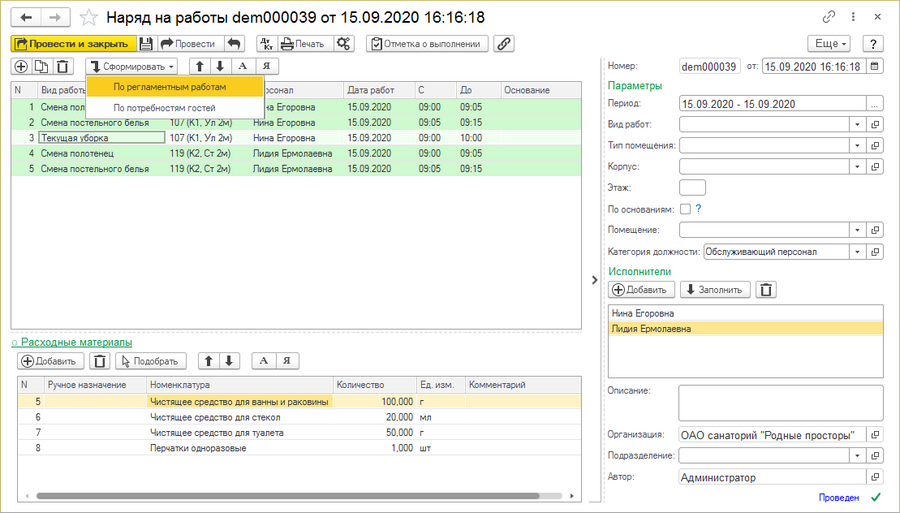Click the related documents link icon in toolbar
The image size is (900, 513).
[x=505, y=44]
